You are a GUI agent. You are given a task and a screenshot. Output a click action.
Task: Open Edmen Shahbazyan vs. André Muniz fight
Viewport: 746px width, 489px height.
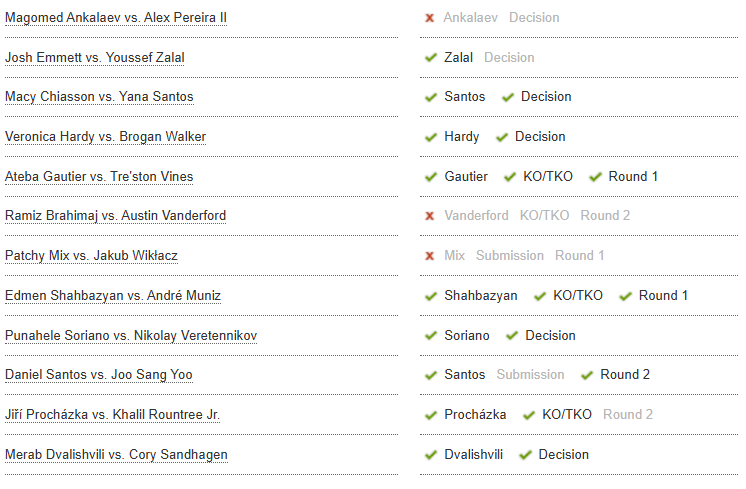click(113, 295)
